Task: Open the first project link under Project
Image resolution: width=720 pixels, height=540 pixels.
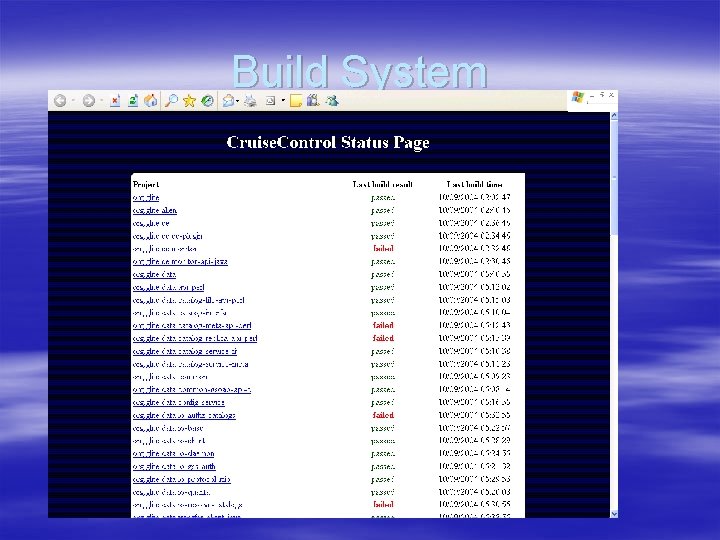Action: tap(146, 197)
